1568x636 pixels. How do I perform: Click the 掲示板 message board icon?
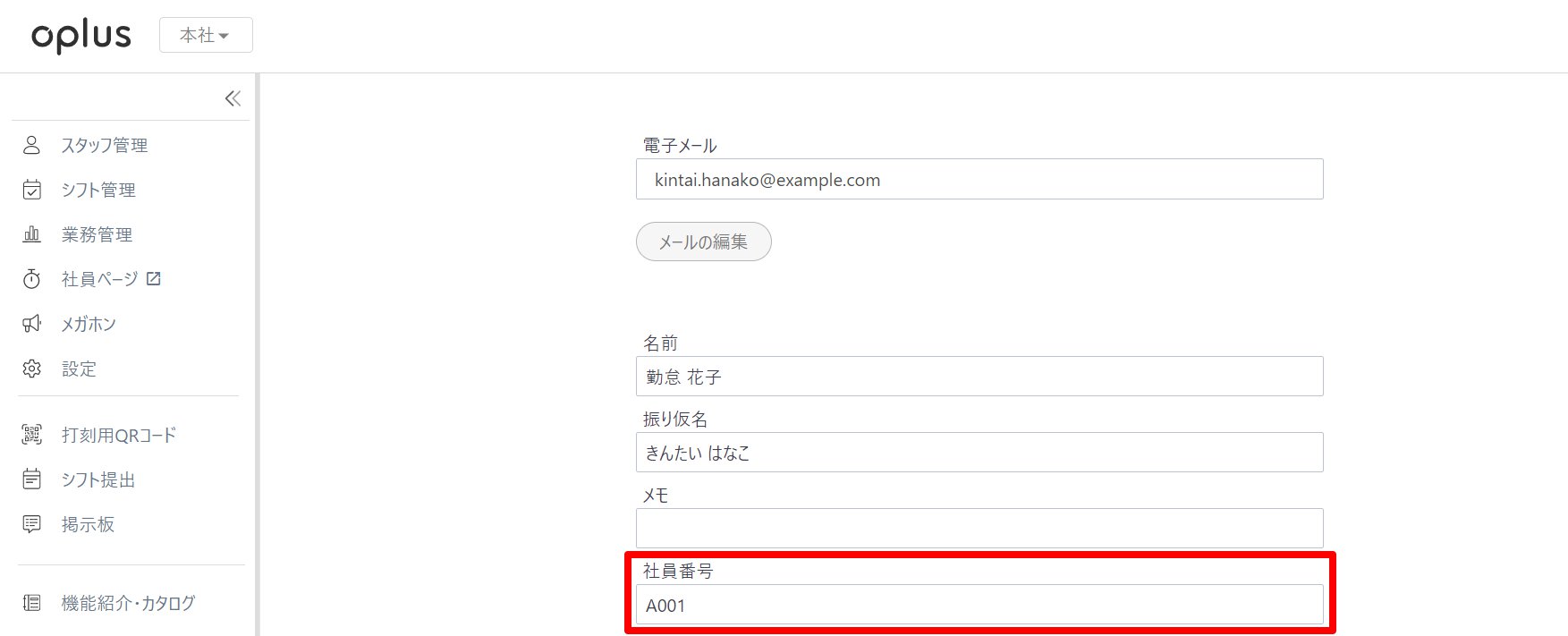coord(31,524)
